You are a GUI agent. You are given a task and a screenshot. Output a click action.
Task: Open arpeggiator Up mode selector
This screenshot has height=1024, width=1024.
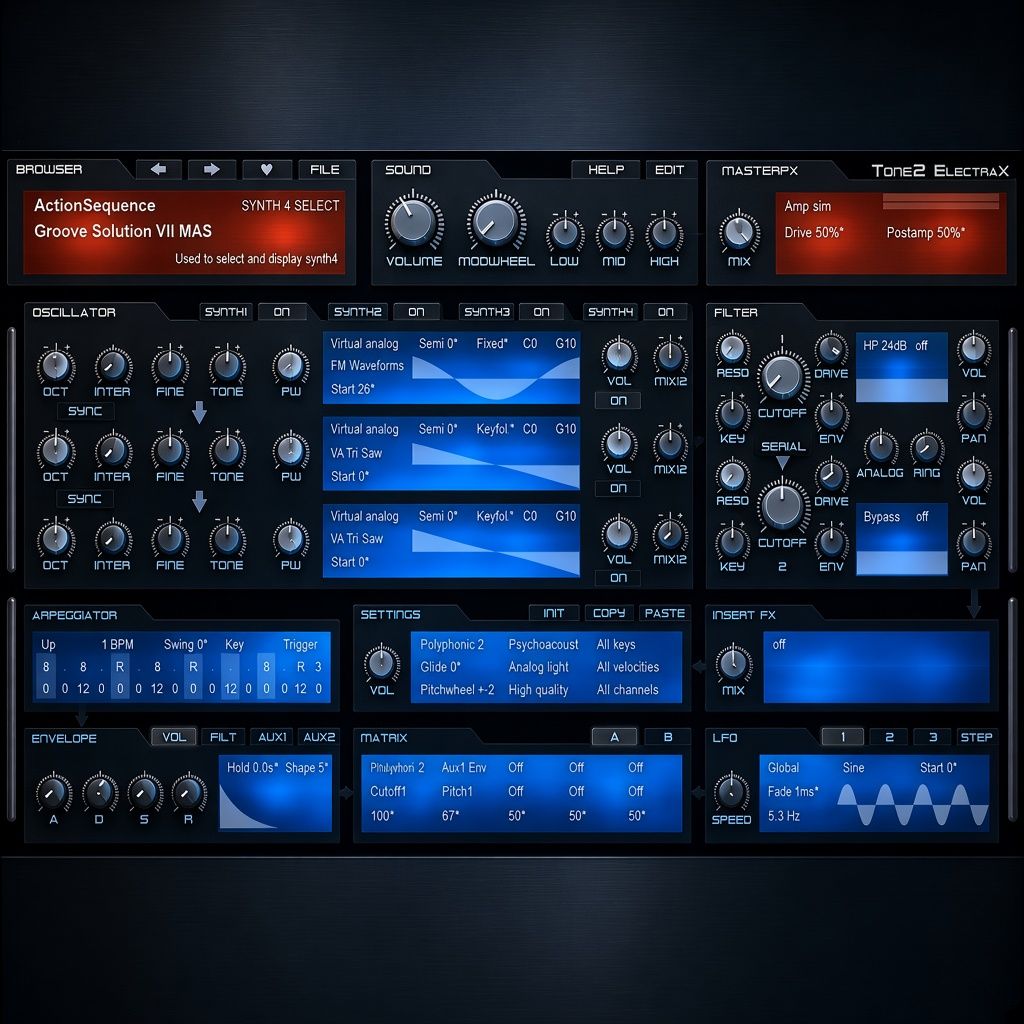coord(48,645)
